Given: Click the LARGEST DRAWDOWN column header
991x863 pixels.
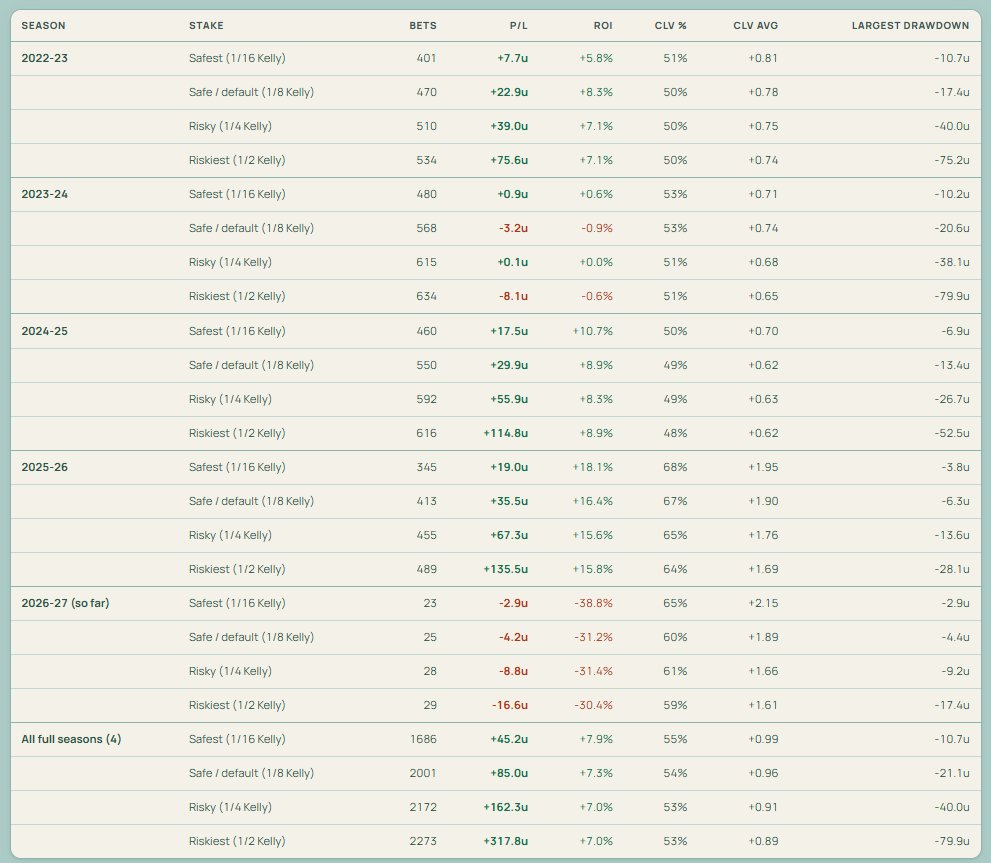Looking at the screenshot, I should tap(910, 25).
